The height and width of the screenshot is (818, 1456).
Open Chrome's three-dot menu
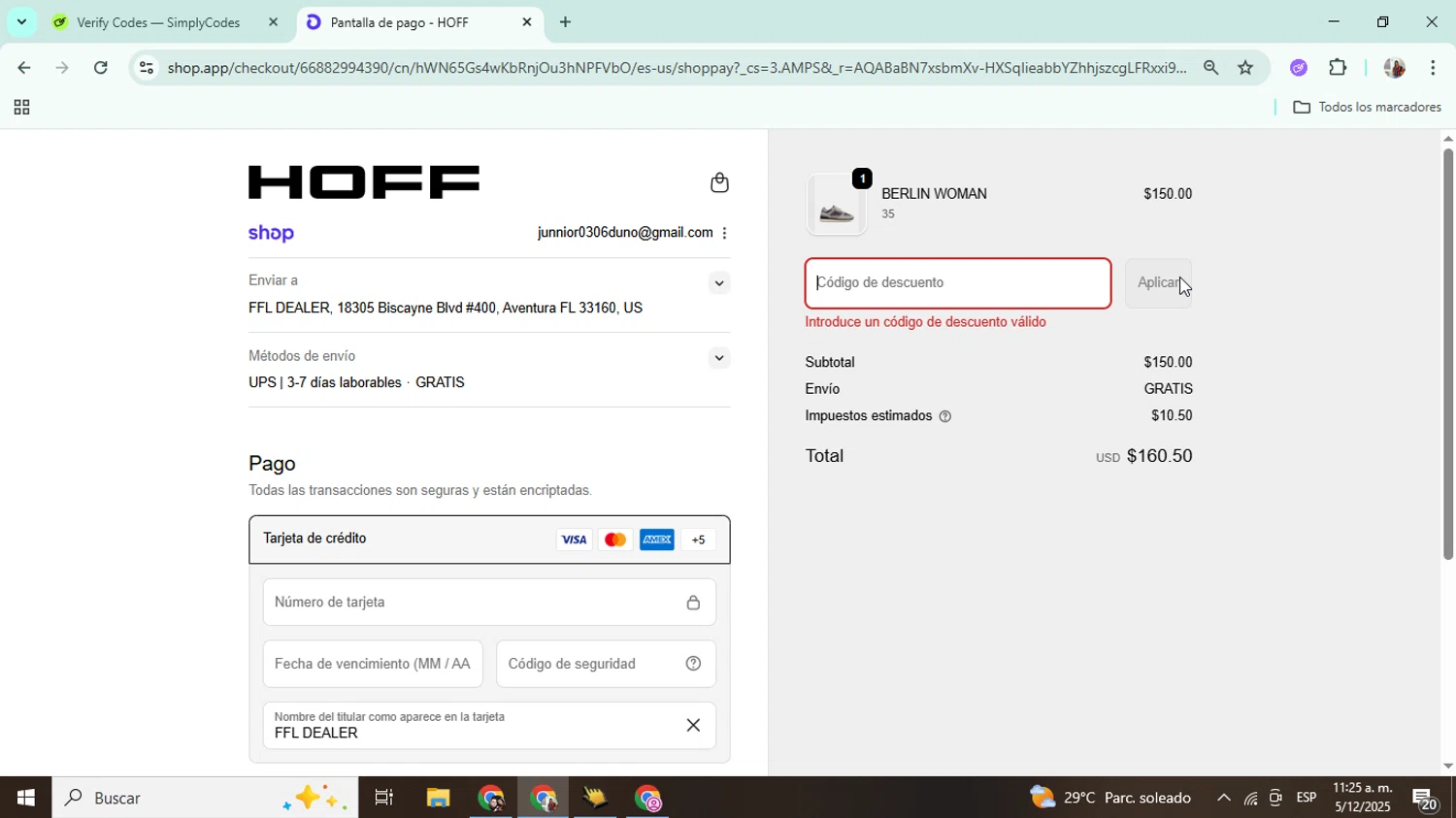[1434, 68]
